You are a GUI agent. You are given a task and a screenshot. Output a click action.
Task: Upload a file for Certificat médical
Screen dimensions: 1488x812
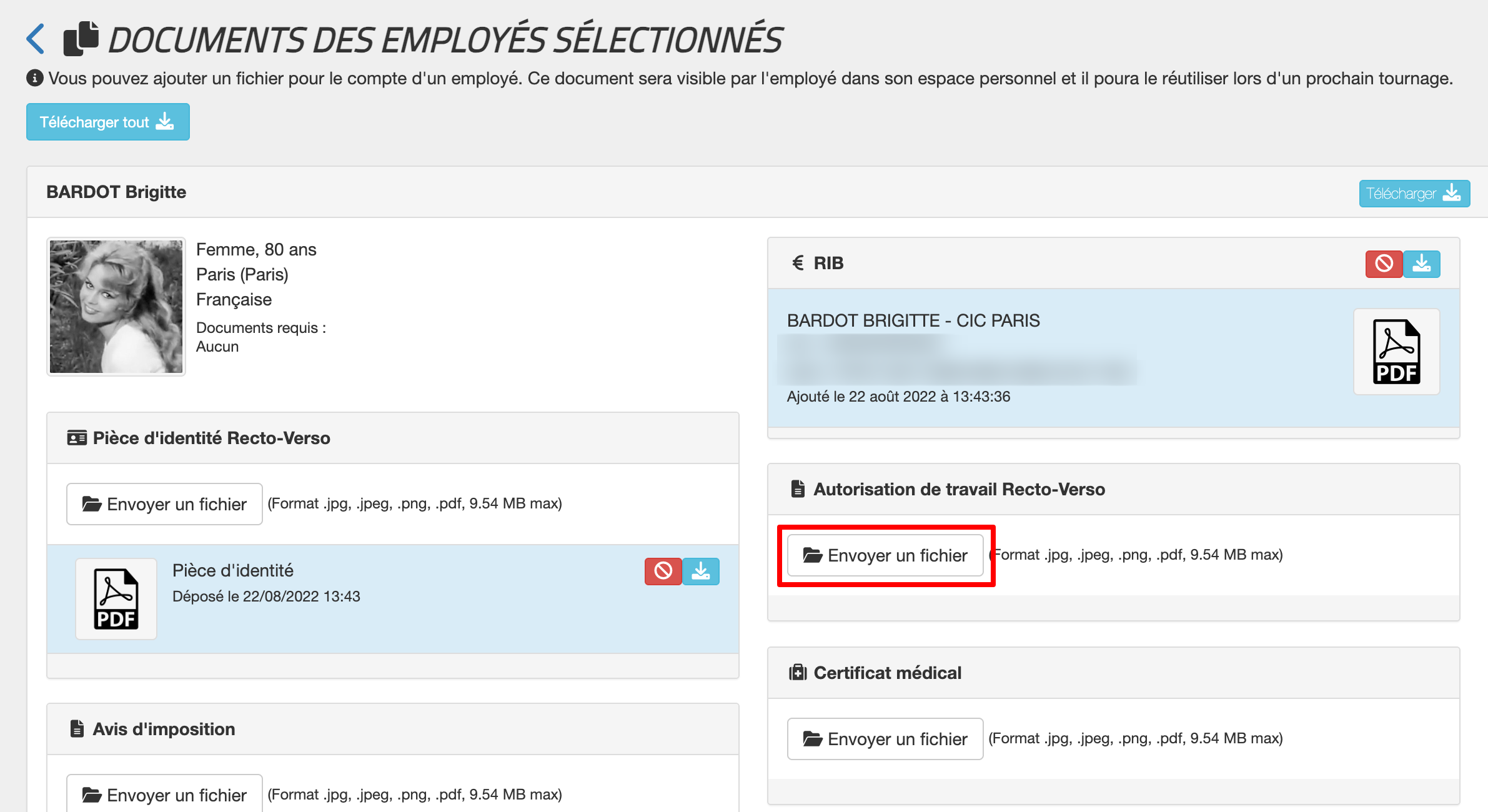click(x=885, y=739)
